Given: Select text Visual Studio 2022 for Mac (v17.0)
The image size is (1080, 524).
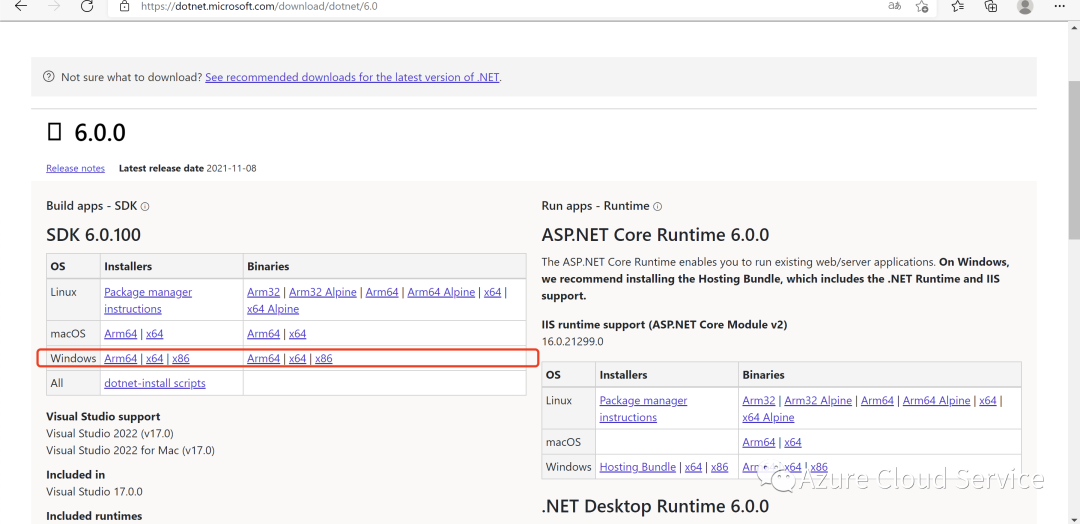Looking at the screenshot, I should coord(130,451).
